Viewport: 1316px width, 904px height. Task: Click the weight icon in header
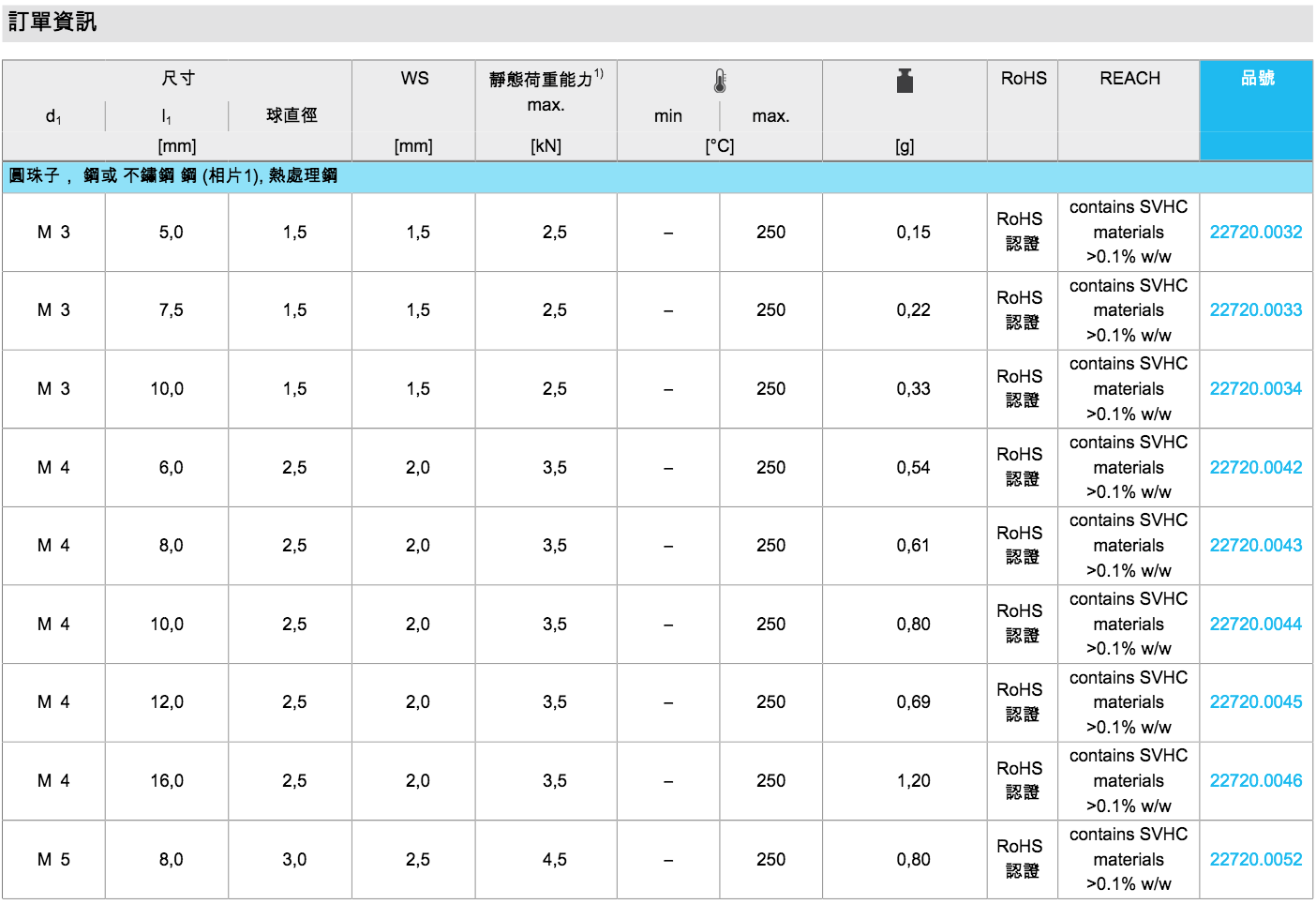904,82
